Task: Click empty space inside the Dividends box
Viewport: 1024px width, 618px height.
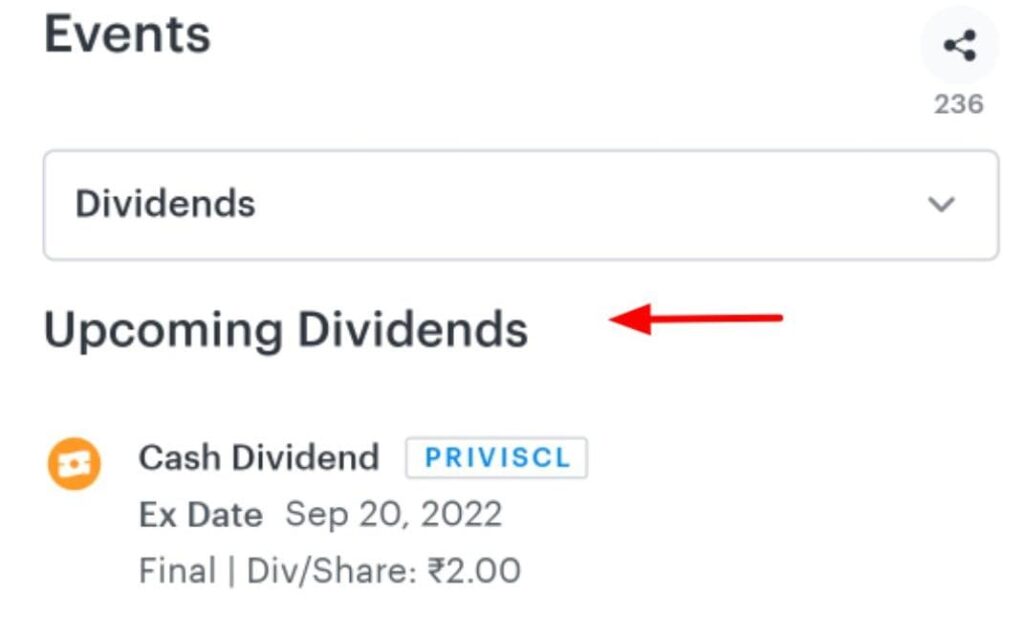Action: click(x=588, y=205)
